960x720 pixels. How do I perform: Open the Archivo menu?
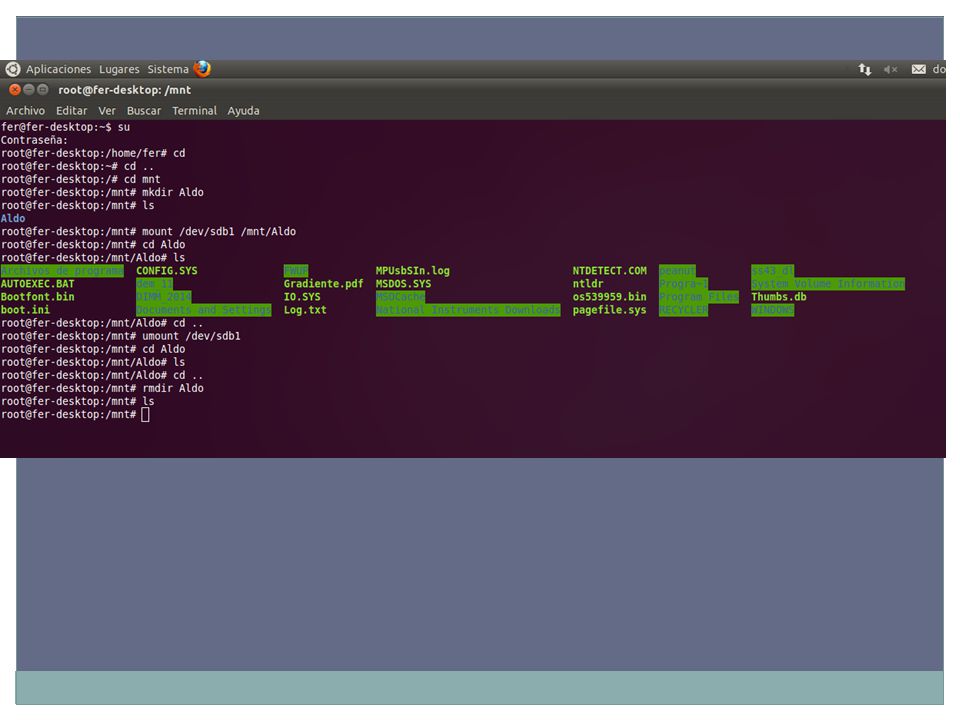25,111
